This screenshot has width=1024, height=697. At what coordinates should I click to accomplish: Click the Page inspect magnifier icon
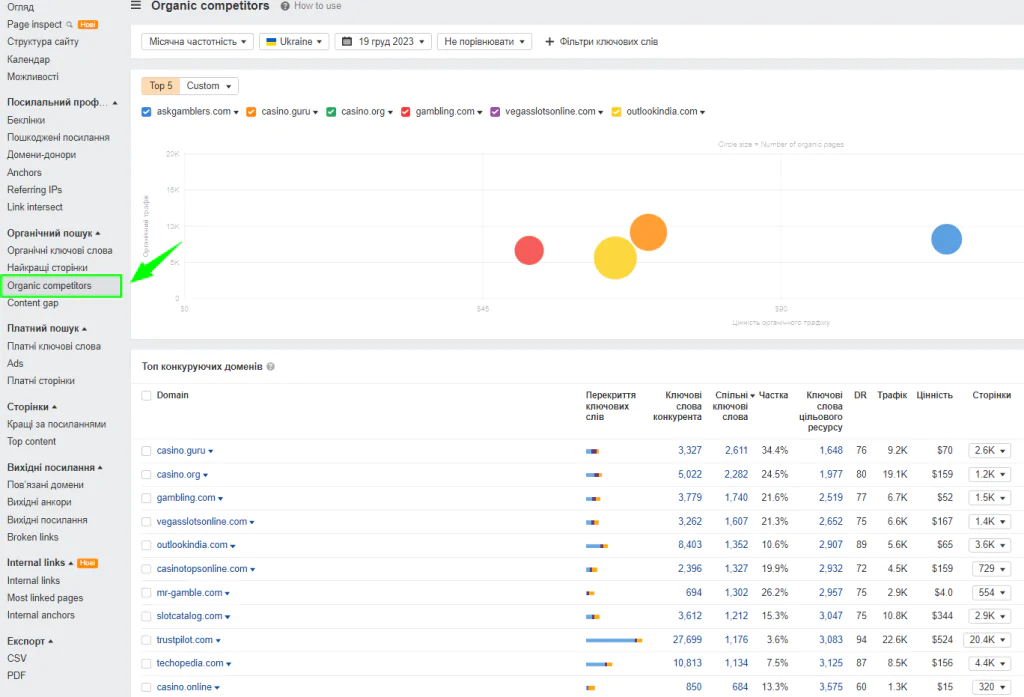tap(69, 24)
